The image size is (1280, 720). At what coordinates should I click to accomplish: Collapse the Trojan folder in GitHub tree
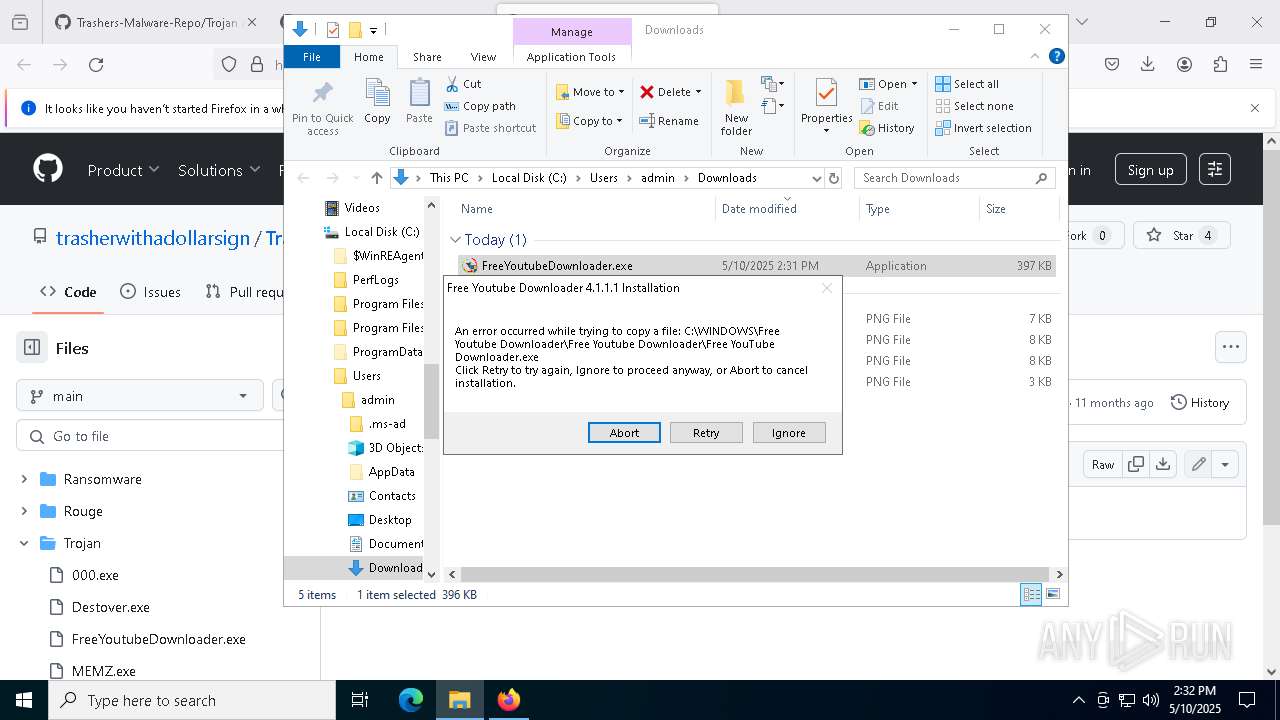point(24,543)
